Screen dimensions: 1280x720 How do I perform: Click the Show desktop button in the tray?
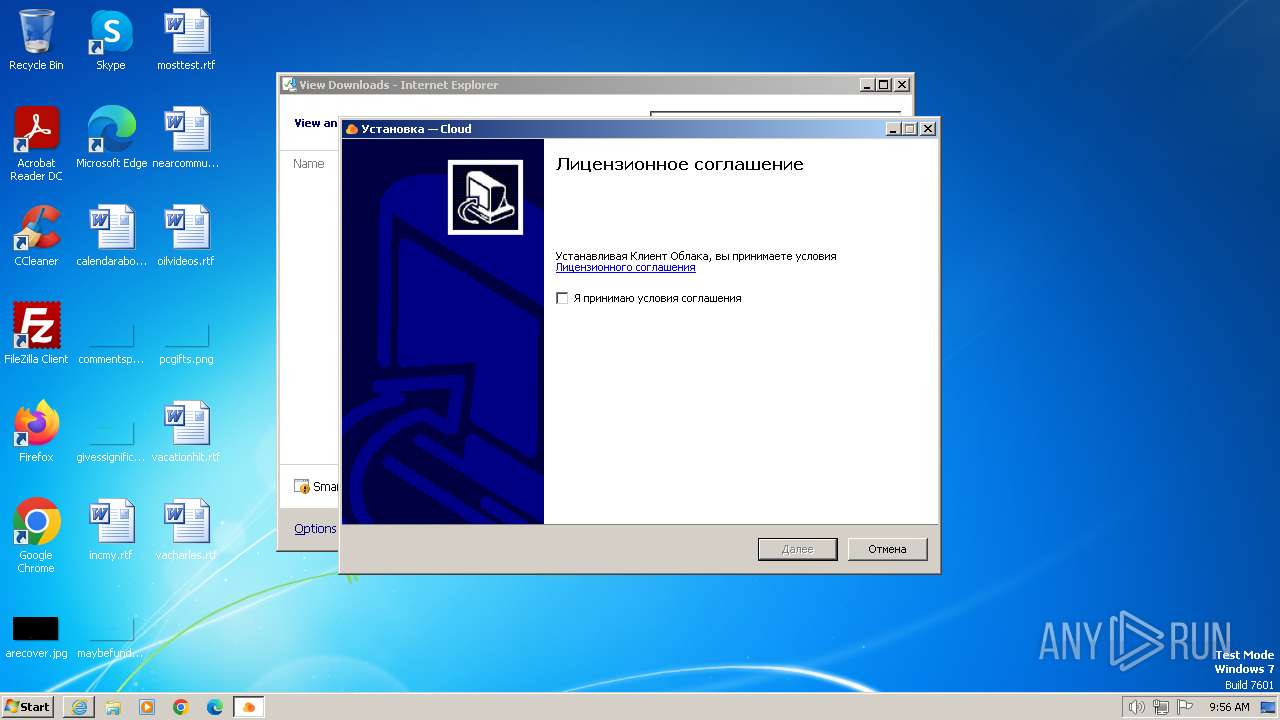[x=1269, y=707]
